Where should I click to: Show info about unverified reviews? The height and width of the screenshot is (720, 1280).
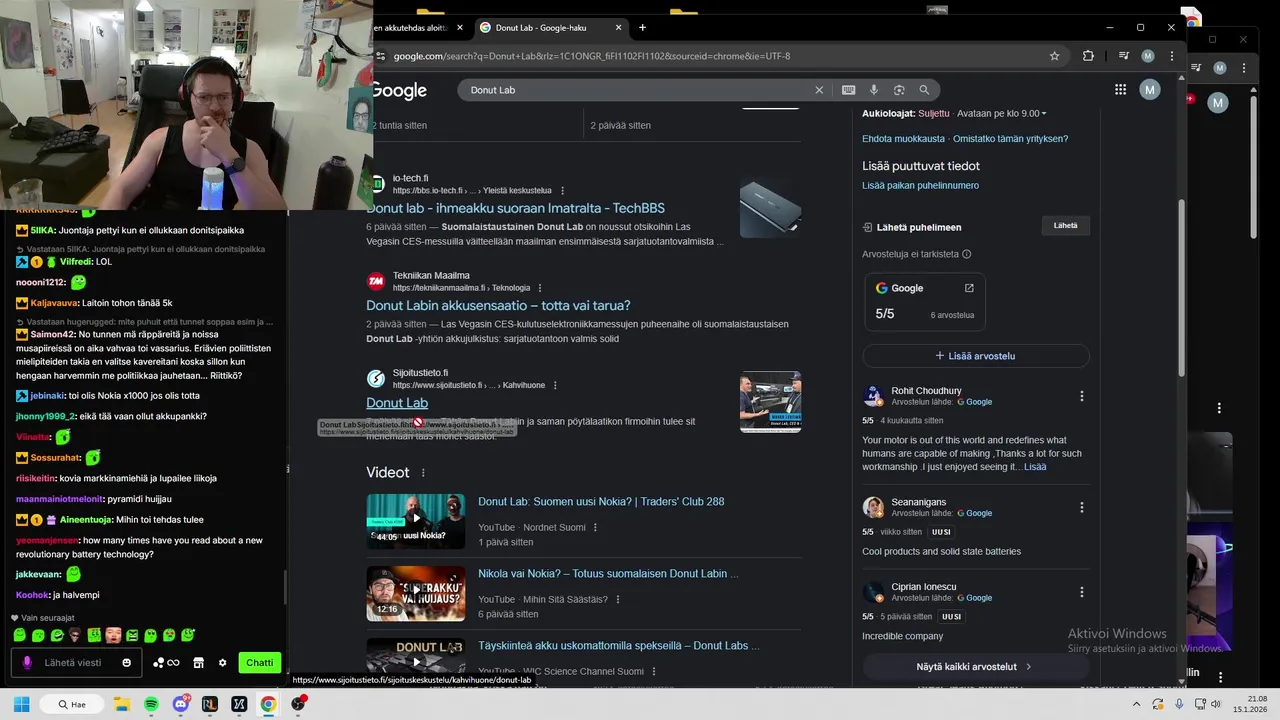tap(966, 255)
